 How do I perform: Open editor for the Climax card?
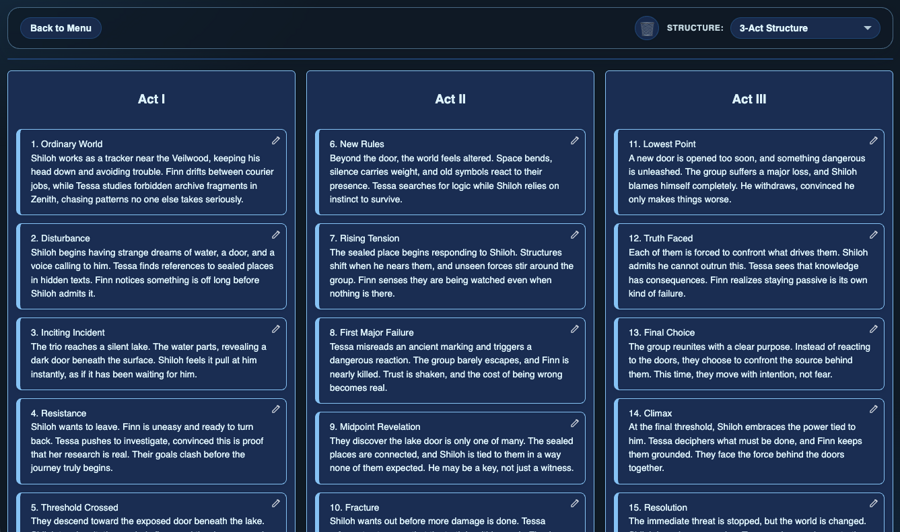point(874,409)
